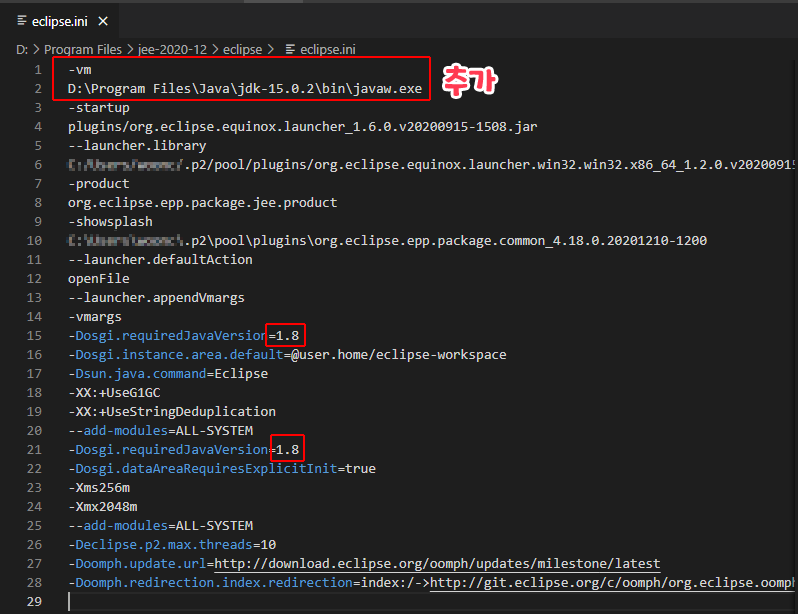Click the epp.package.common path on line 10

387,240
